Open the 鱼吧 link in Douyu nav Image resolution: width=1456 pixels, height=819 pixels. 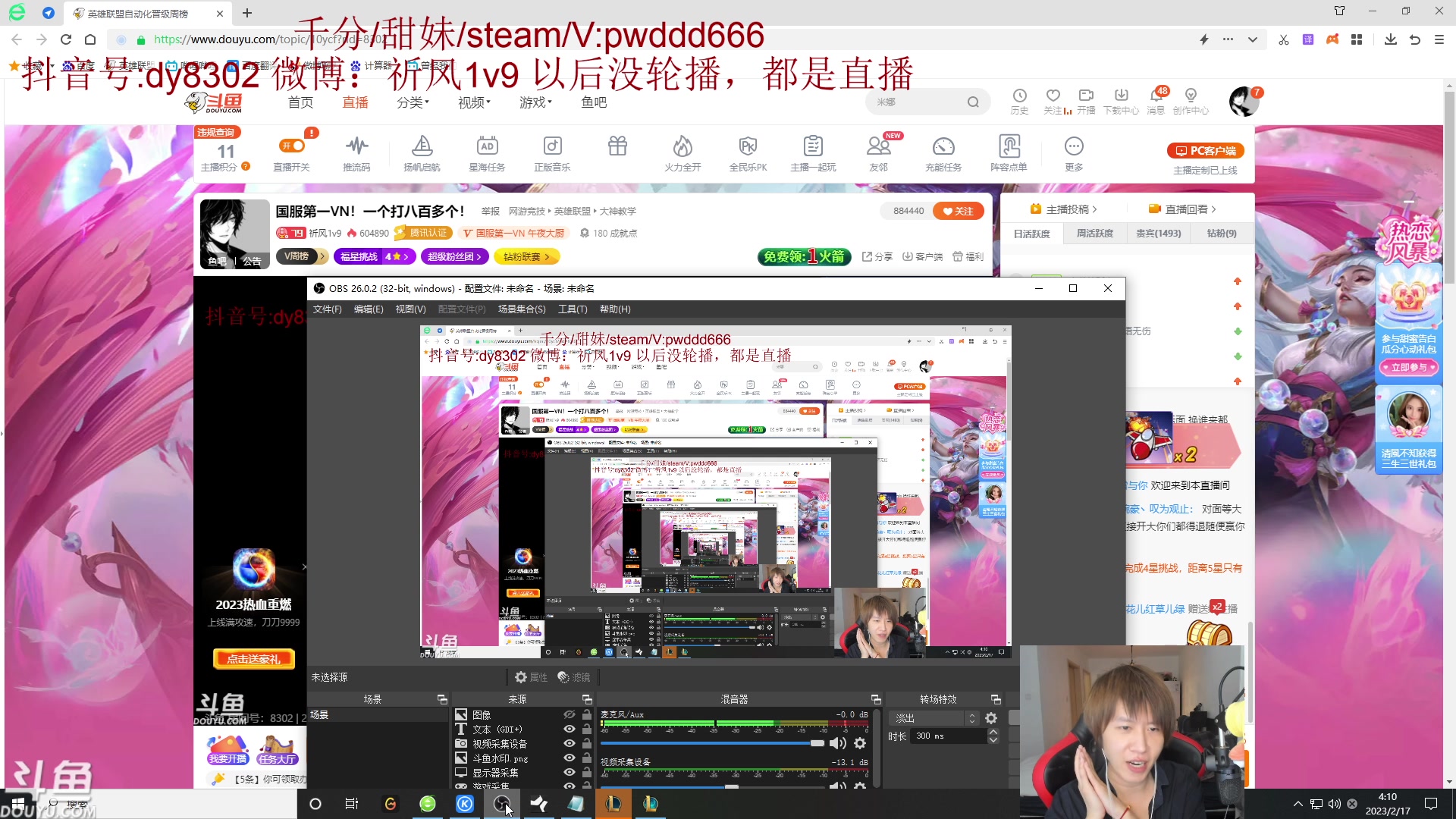point(594,102)
